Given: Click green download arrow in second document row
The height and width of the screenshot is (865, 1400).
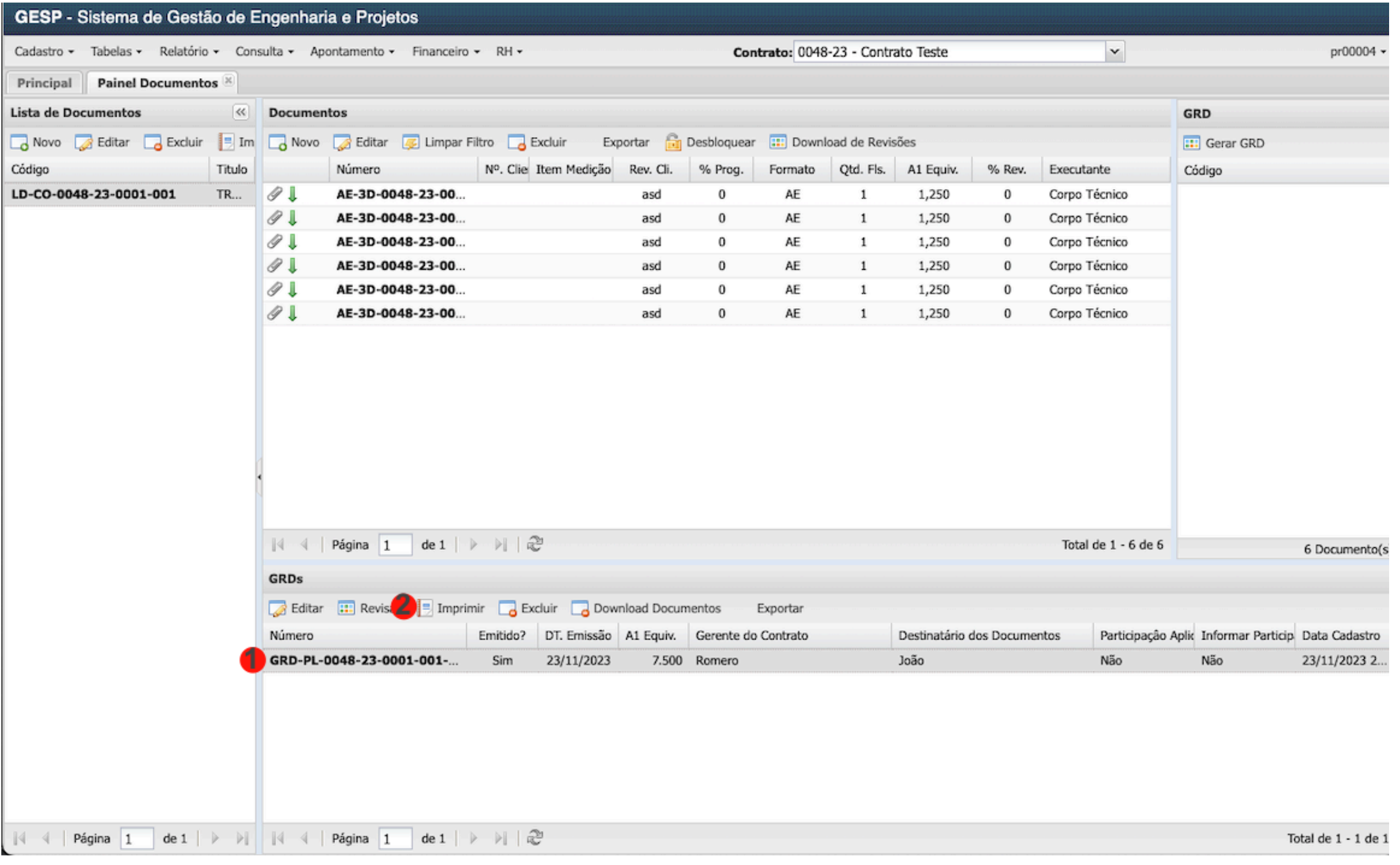Looking at the screenshot, I should tap(293, 218).
